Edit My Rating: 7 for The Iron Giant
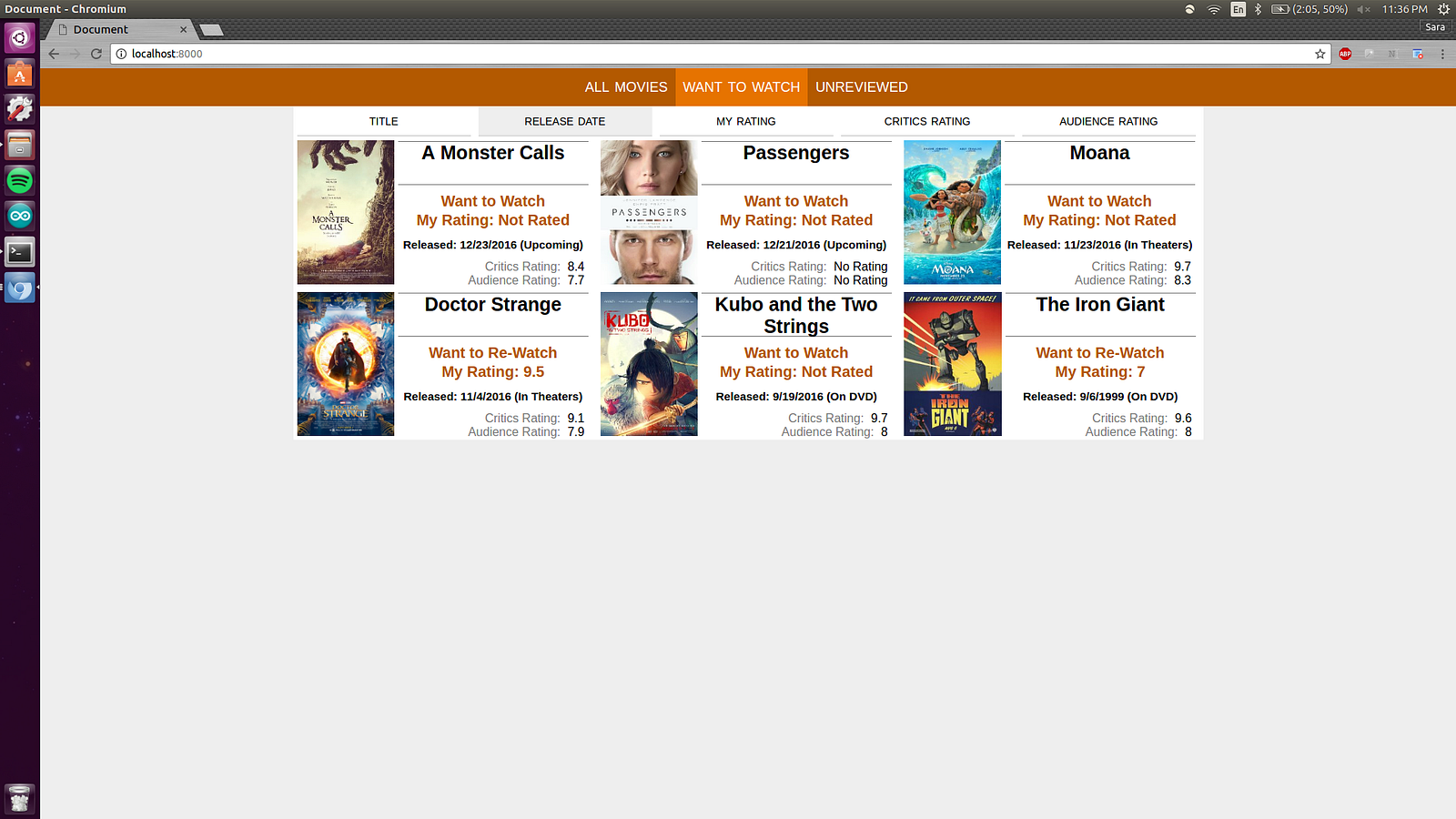The height and width of the screenshot is (819, 1456). click(1100, 372)
